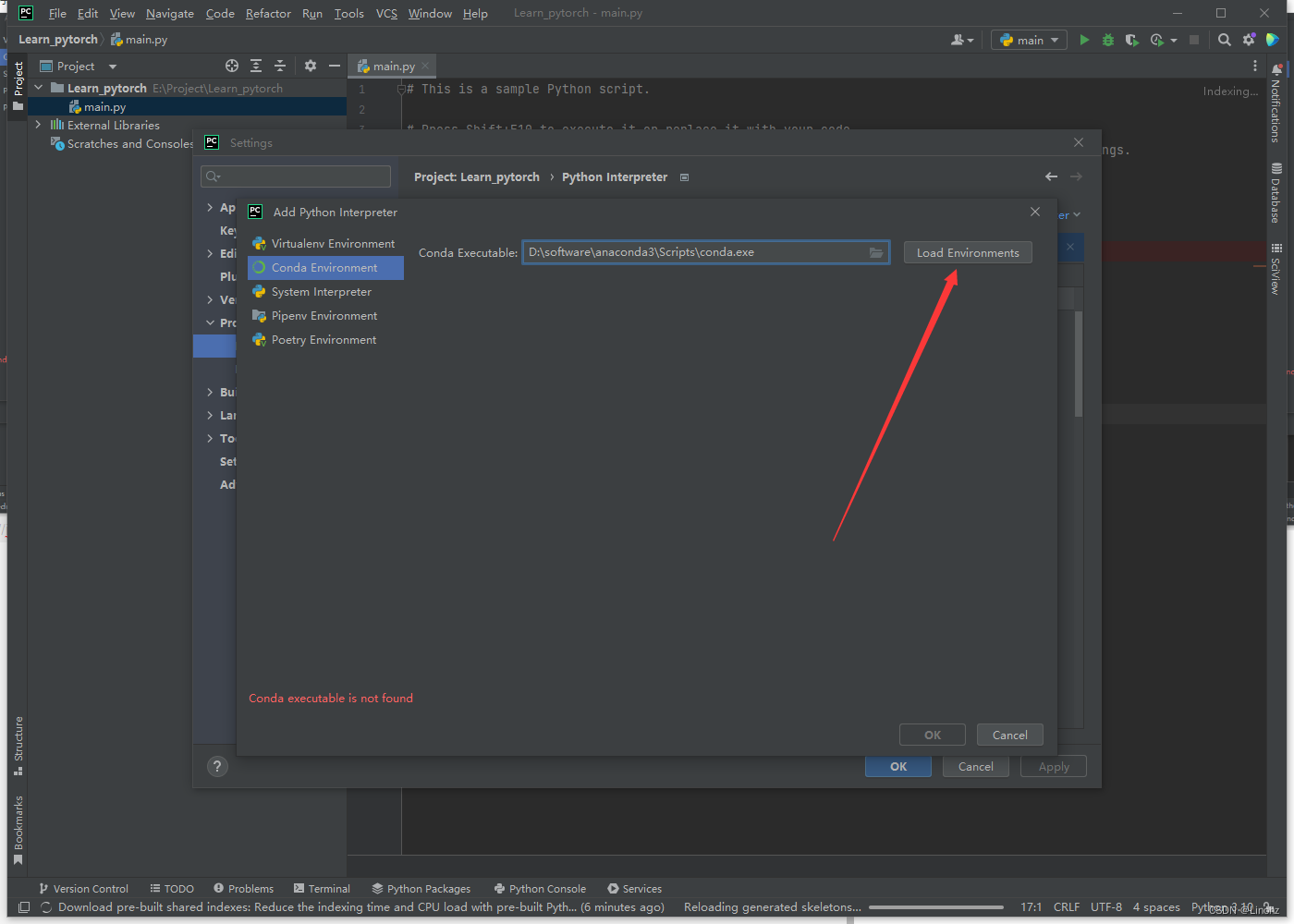Open the Problems tool window
Screen dimensions: 1294x924
[243, 888]
